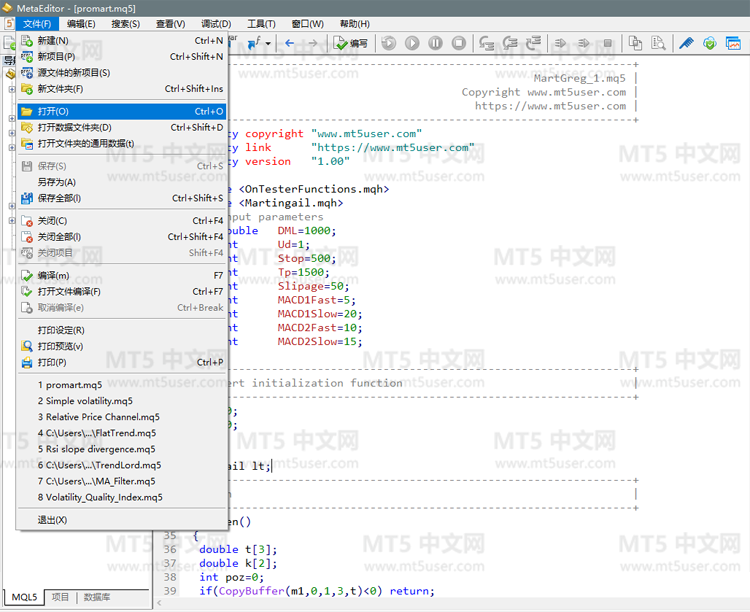The image size is (750, 612).
Task: Click the MQL5 cloud protector shield icon
Action: (710, 44)
